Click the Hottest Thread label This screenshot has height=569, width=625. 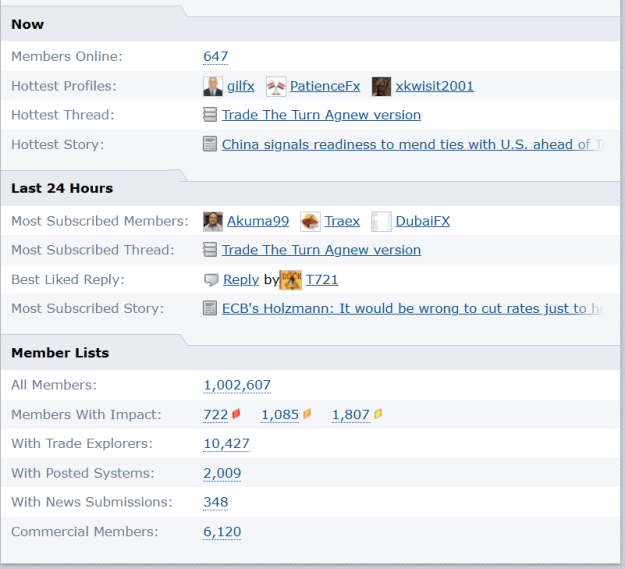(63, 115)
